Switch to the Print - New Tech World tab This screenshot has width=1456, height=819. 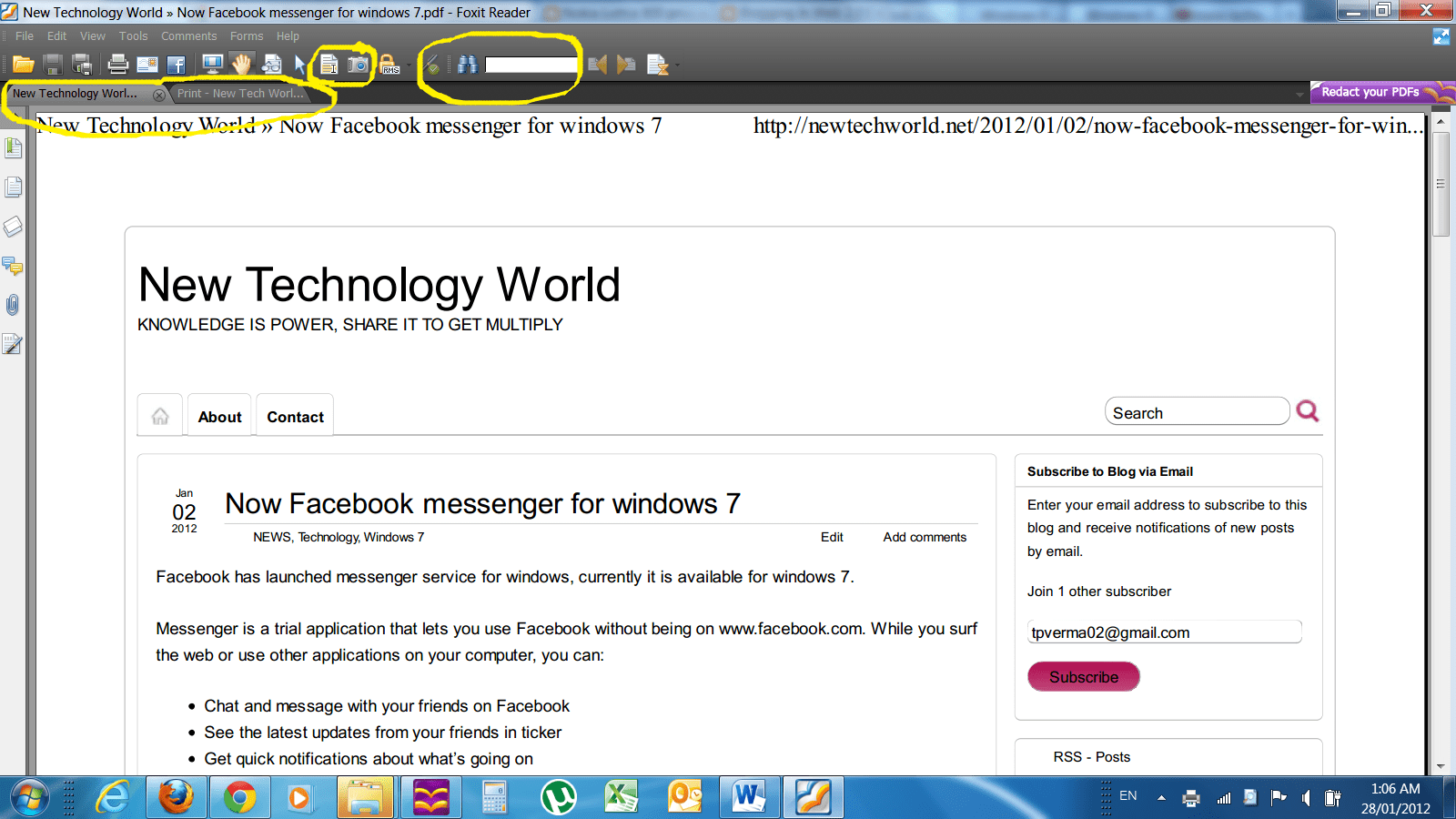pyautogui.click(x=240, y=94)
